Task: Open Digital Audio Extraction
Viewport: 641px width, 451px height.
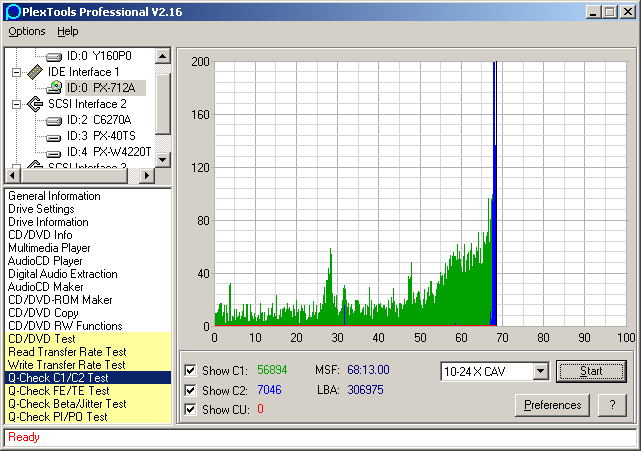Action: tap(63, 274)
